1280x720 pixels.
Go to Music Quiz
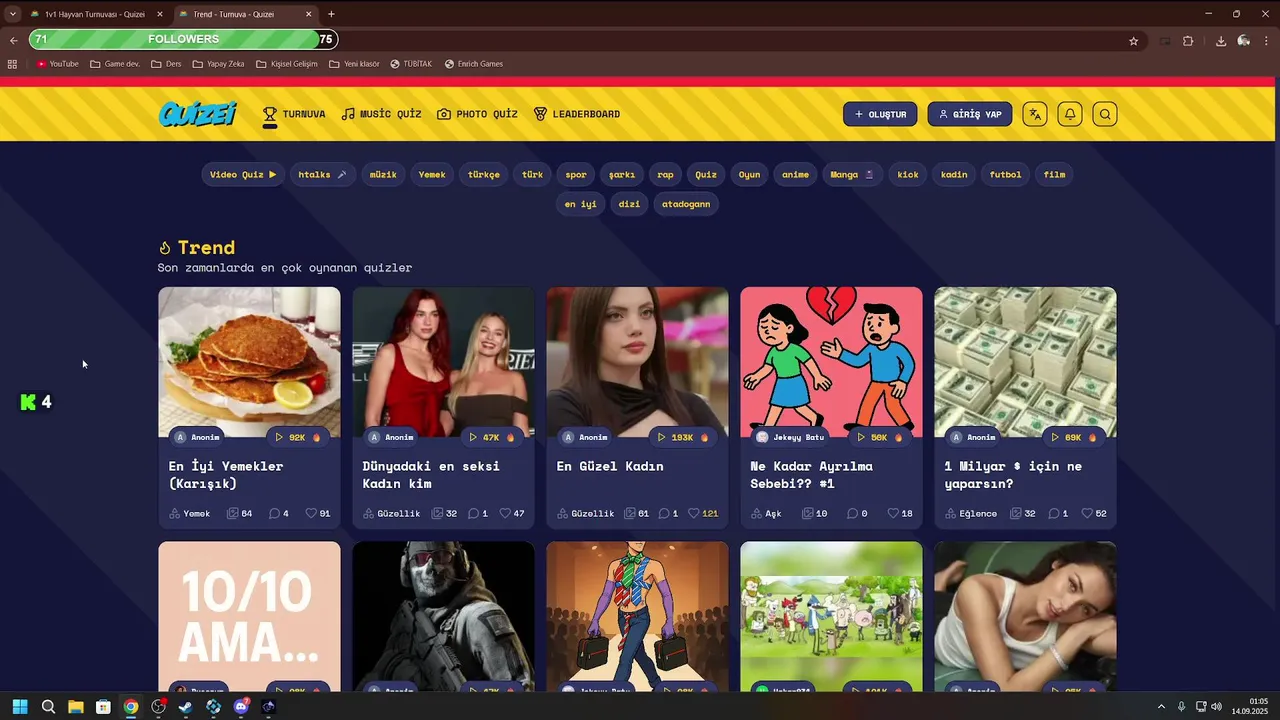point(381,114)
